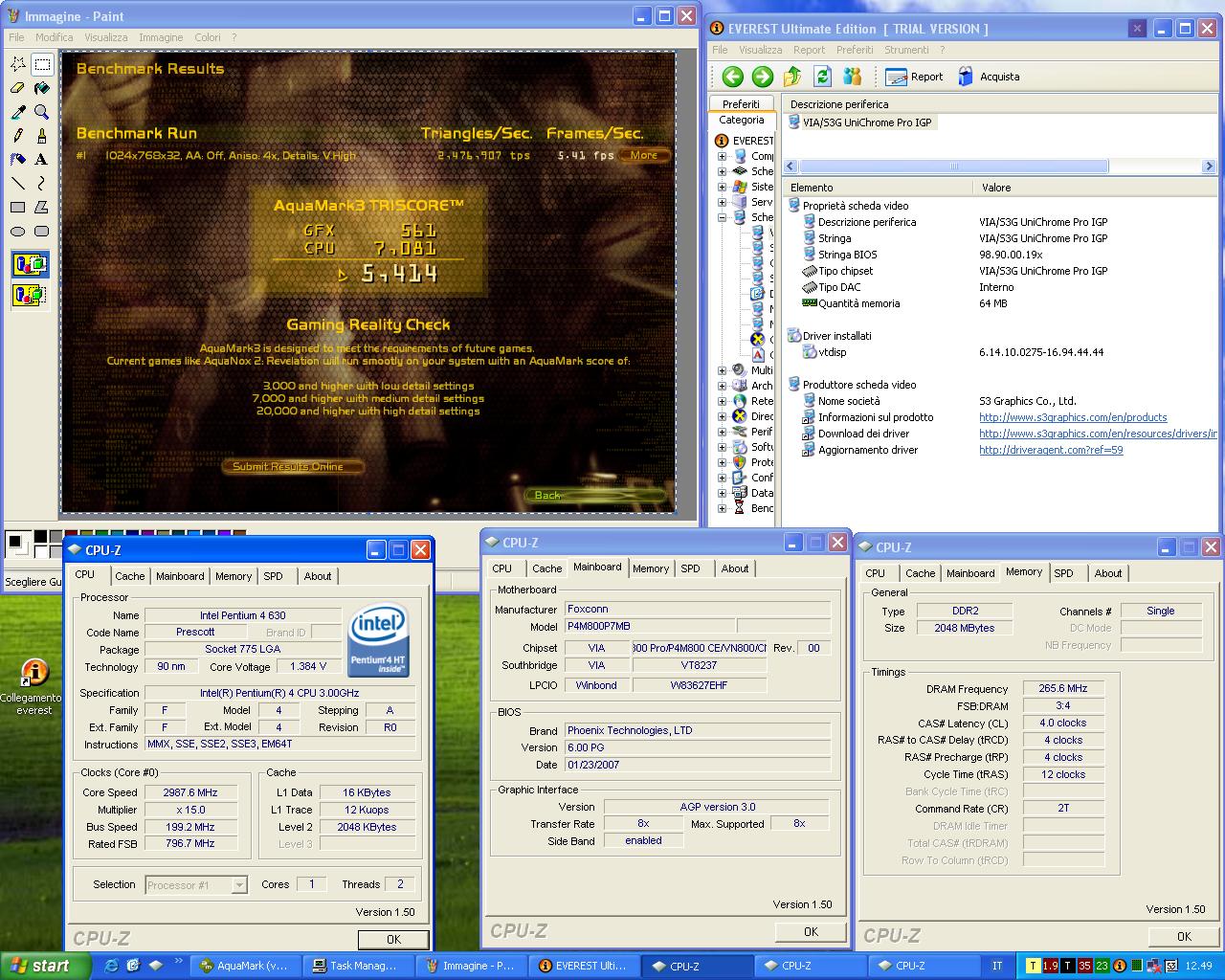Choose the Brush tool in Paint
1225x980 pixels.
(x=41, y=136)
